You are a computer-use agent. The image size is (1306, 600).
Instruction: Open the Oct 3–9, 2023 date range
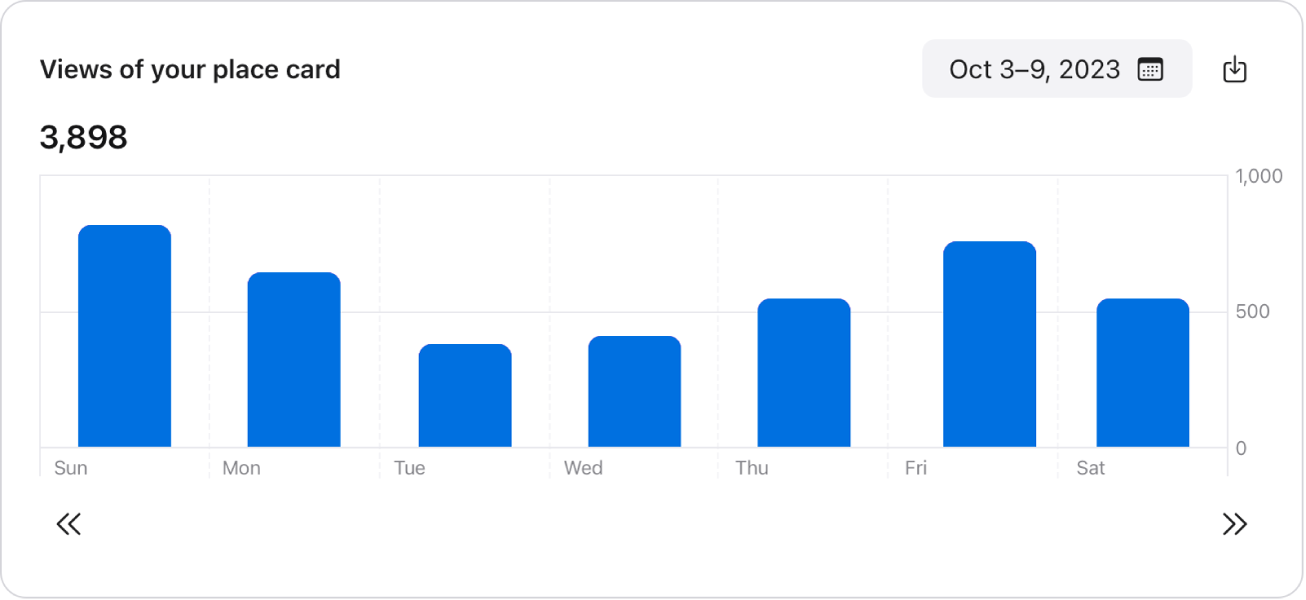(x=1035, y=69)
